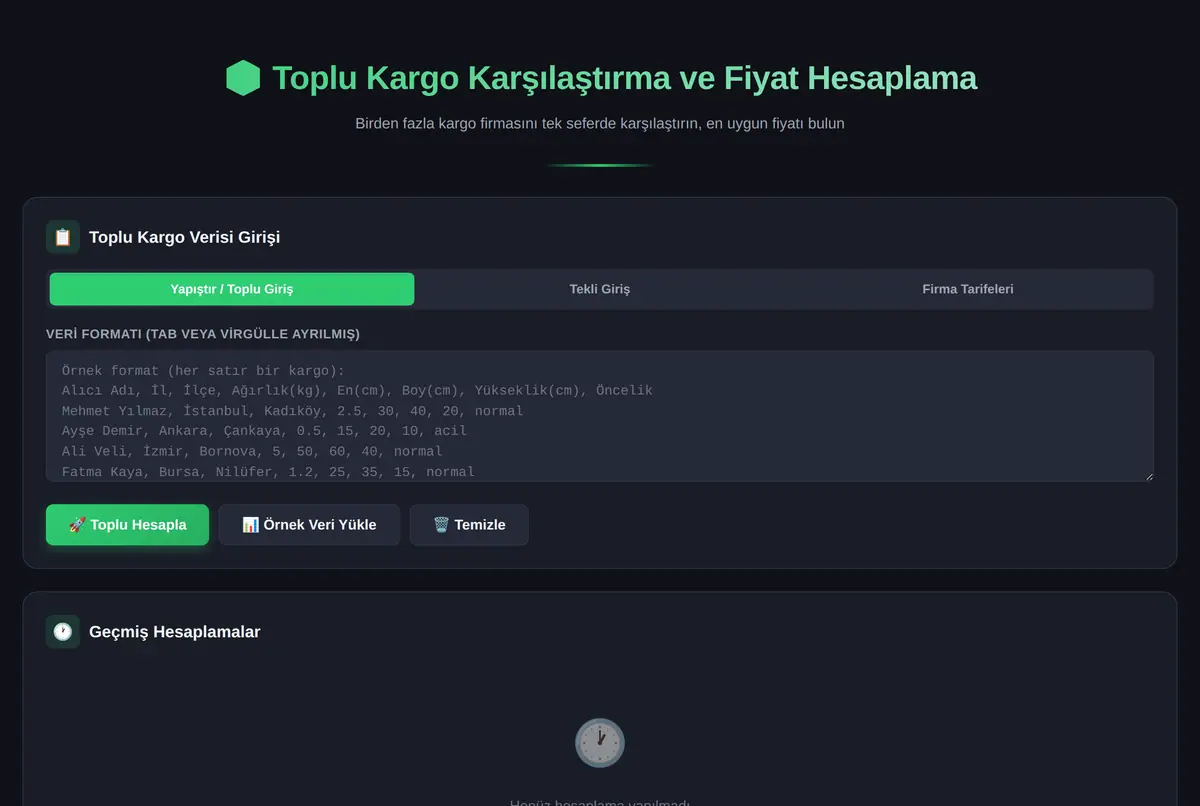1200x806 pixels.
Task: Click the Toplu Kargo Verisi Girişi heading
Action: (x=184, y=237)
